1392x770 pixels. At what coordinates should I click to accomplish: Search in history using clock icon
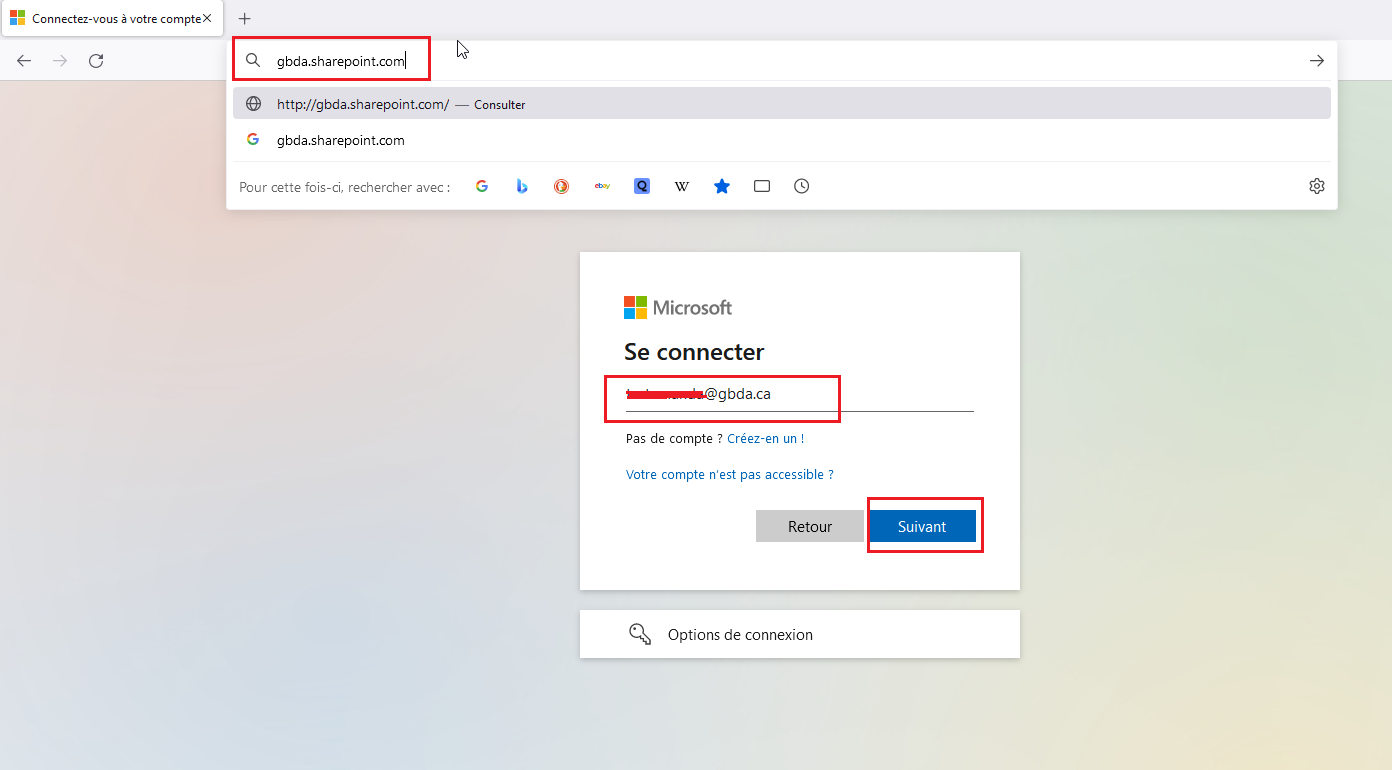coord(802,186)
